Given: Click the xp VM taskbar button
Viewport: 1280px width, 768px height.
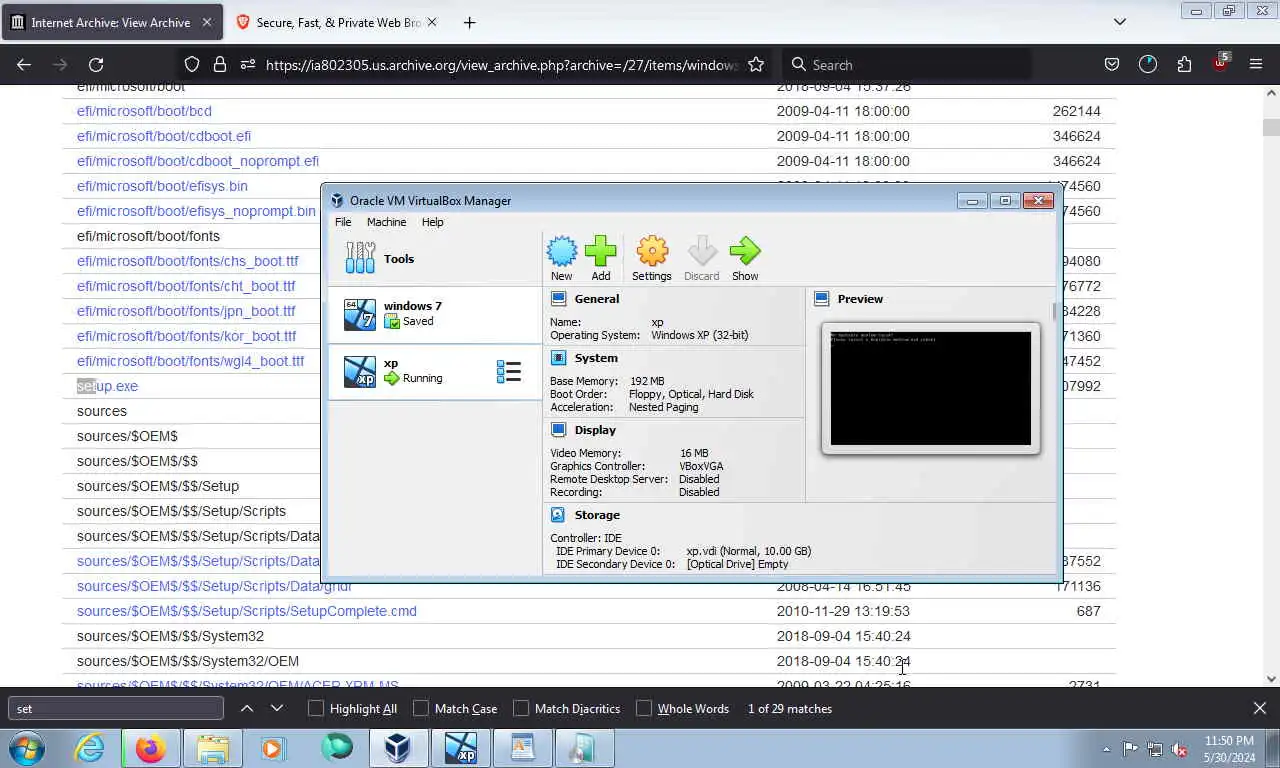Looking at the screenshot, I should tap(460, 748).
